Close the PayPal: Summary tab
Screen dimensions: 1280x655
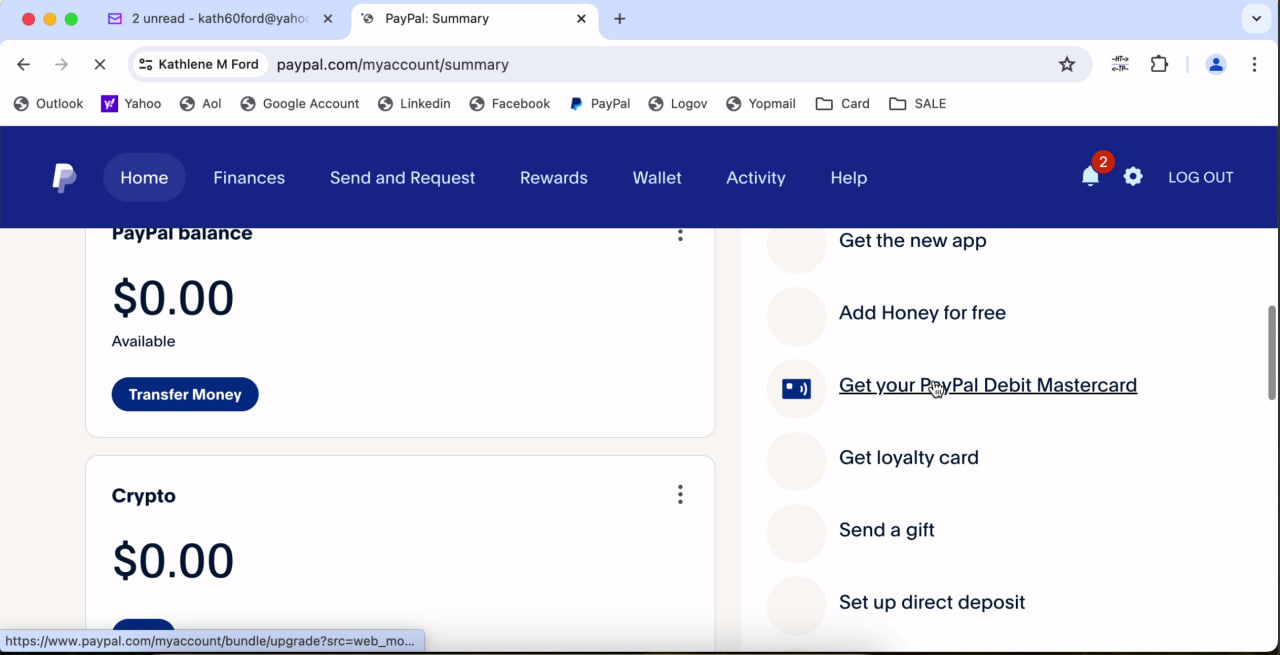coord(581,19)
